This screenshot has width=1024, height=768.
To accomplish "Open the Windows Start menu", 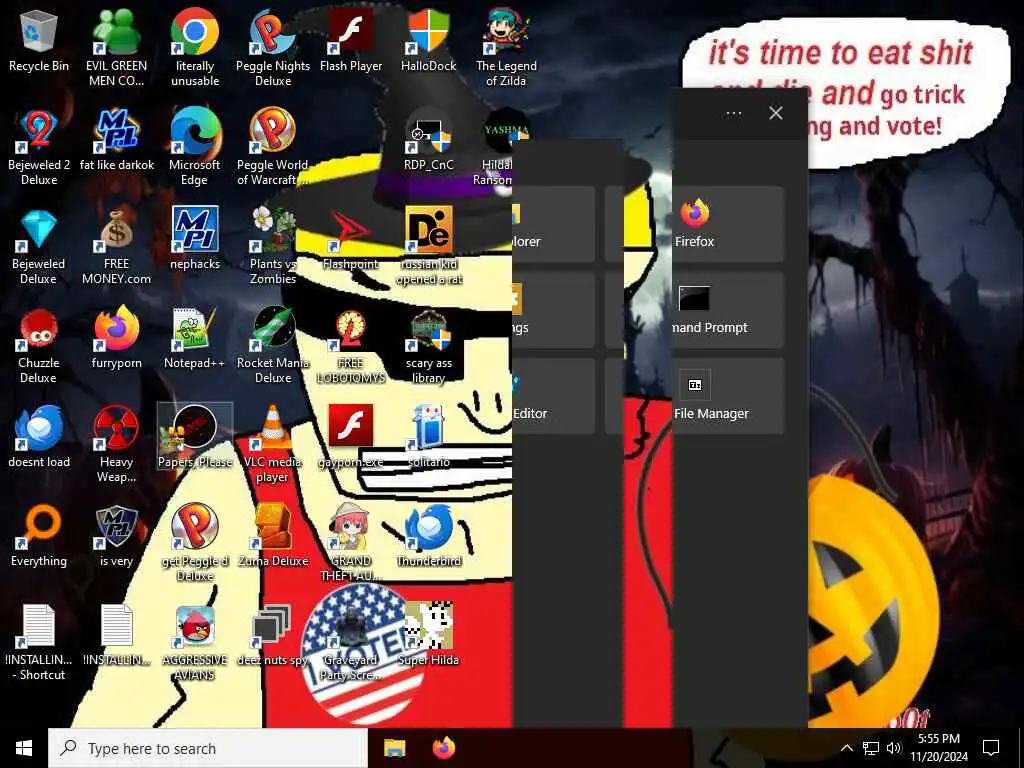I will (x=24, y=748).
